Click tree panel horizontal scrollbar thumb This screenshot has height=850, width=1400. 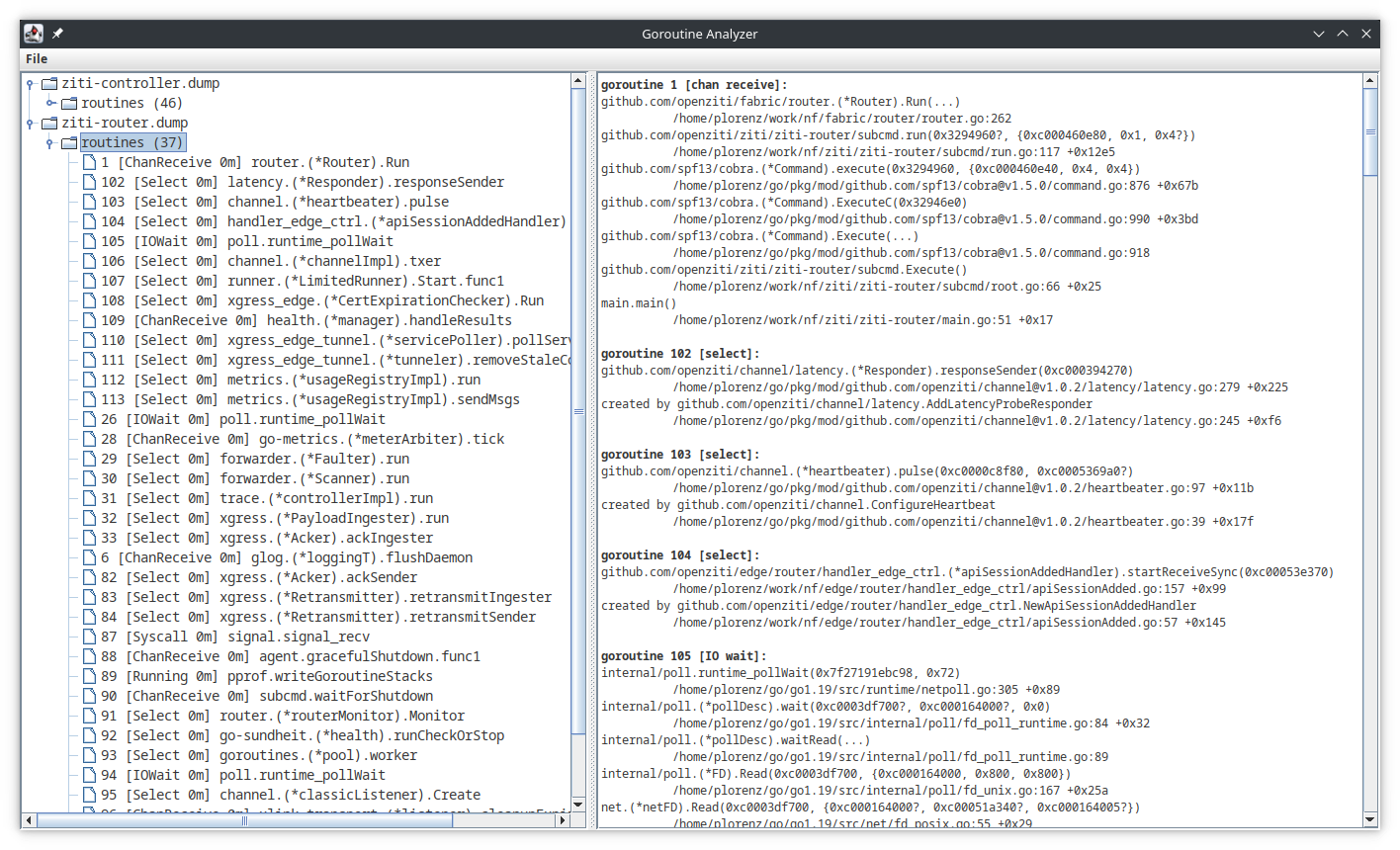tap(243, 819)
